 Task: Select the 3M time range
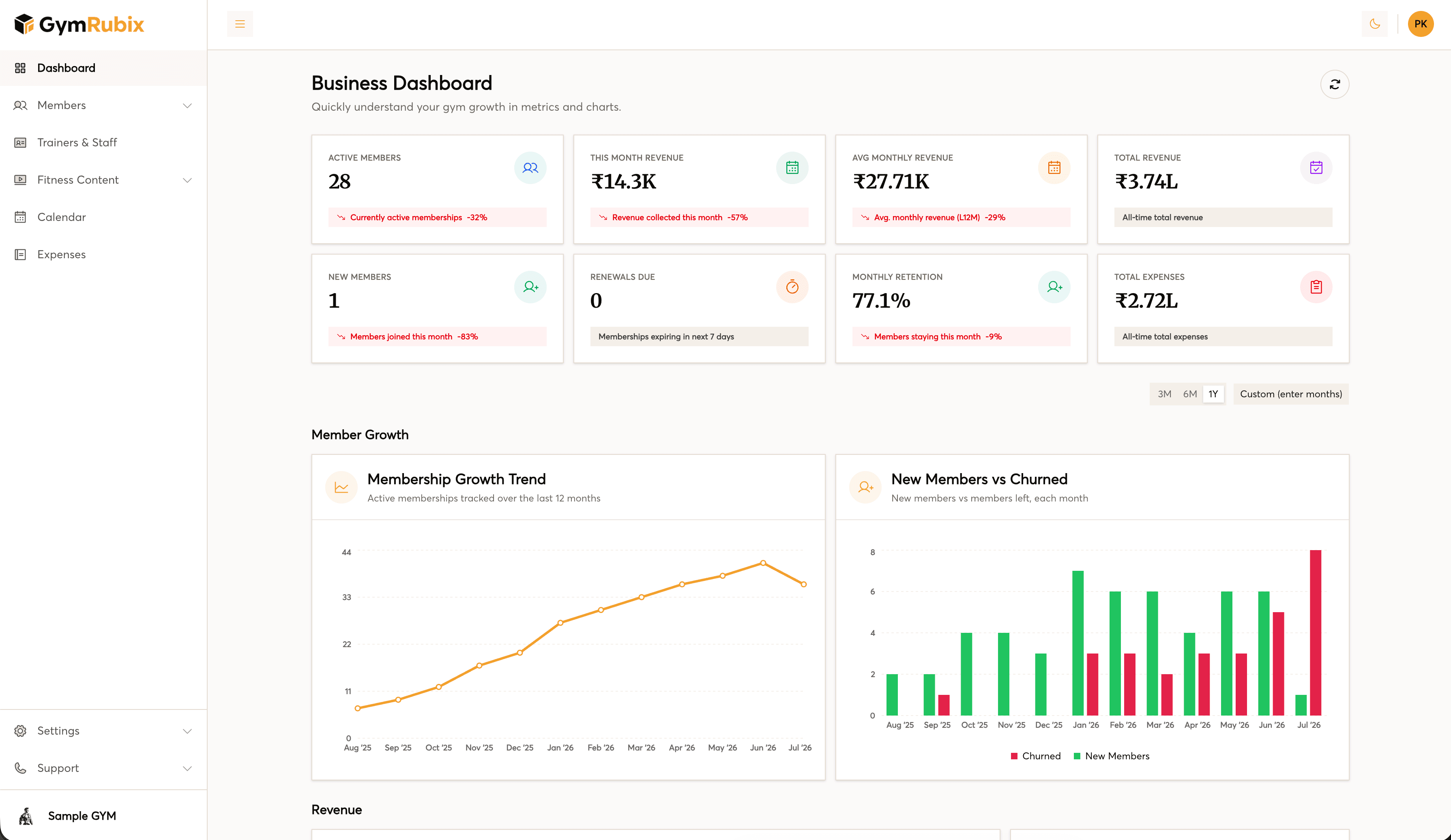[1164, 394]
